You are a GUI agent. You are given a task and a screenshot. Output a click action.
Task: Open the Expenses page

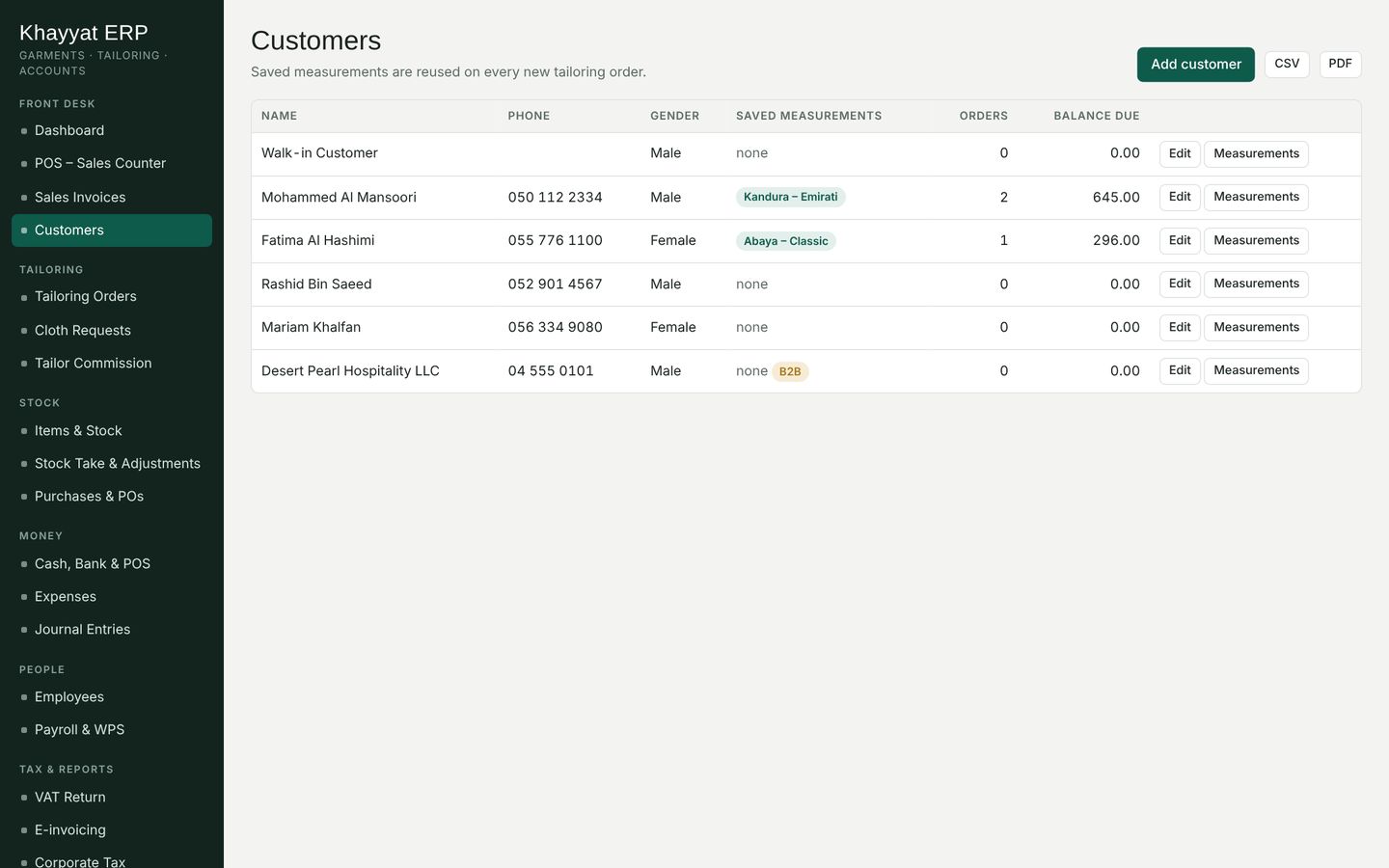point(112,596)
